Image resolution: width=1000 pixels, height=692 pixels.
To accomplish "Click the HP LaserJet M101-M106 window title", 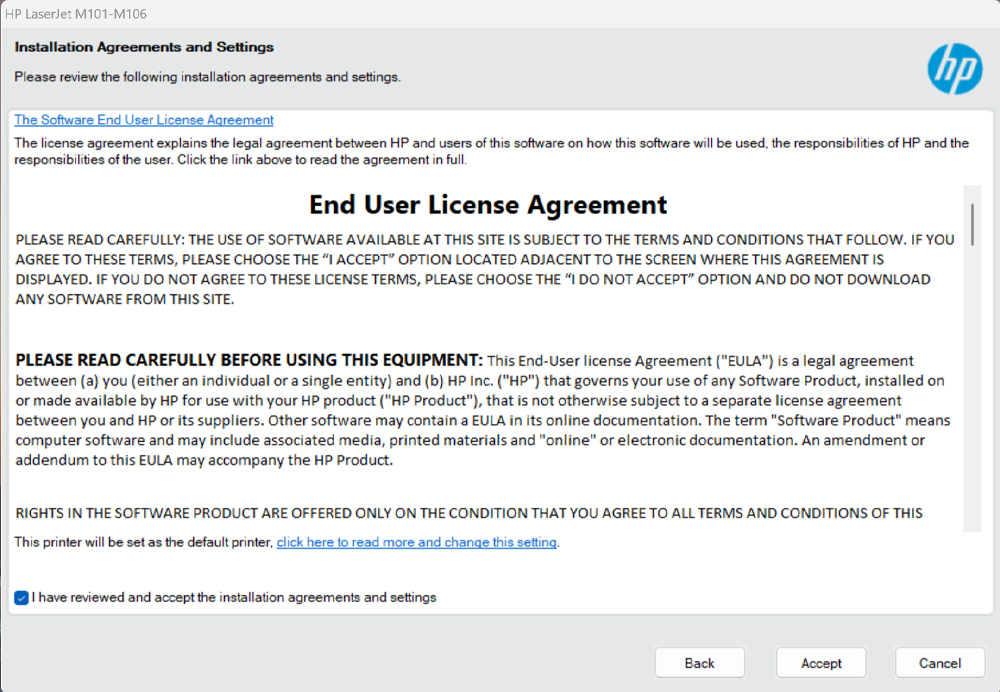I will point(75,13).
